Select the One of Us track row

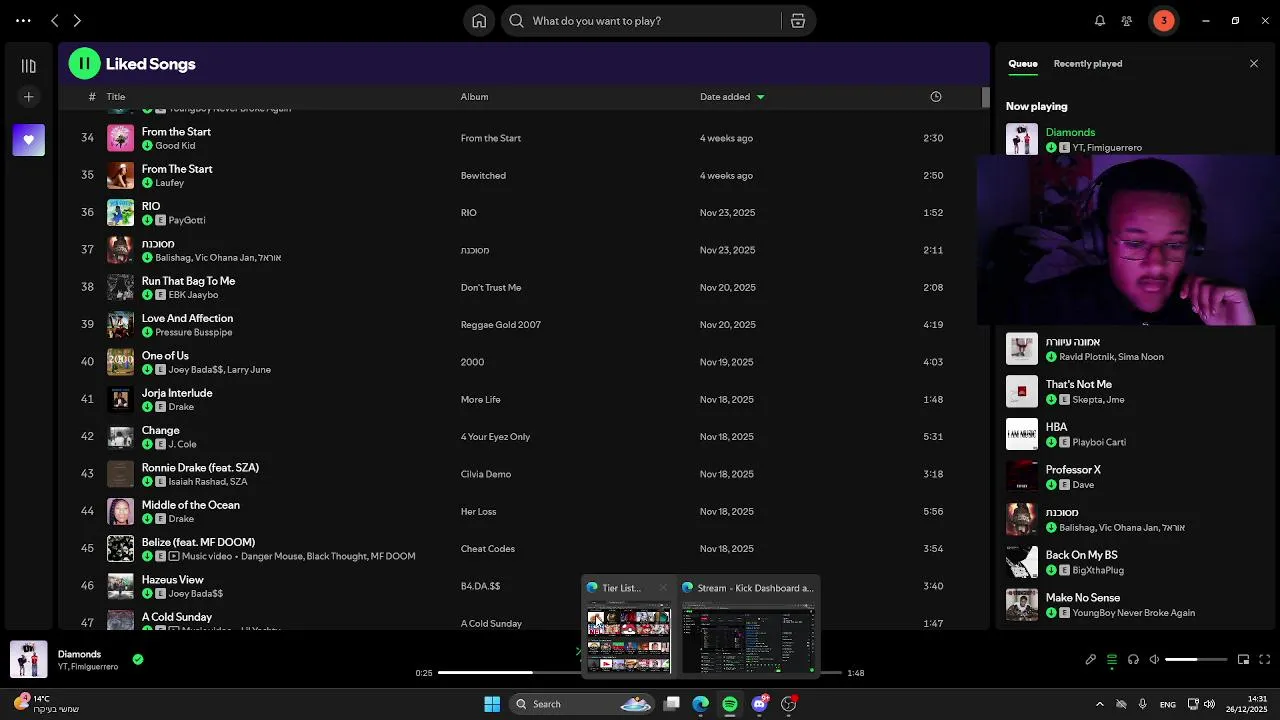[520, 362]
